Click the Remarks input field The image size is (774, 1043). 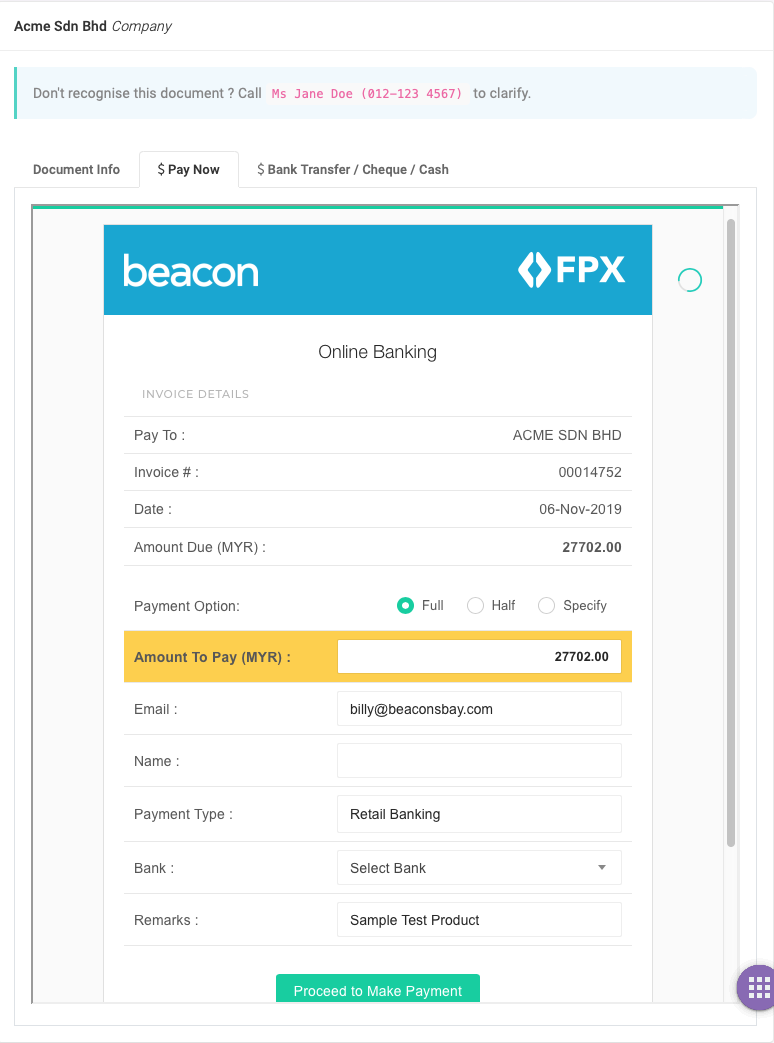[x=479, y=920]
